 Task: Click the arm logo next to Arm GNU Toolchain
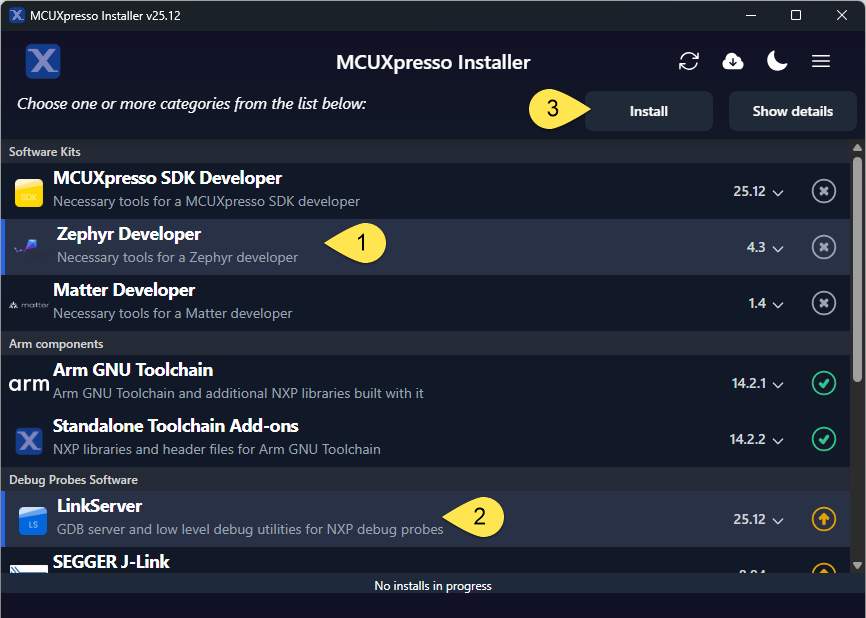coord(28,382)
